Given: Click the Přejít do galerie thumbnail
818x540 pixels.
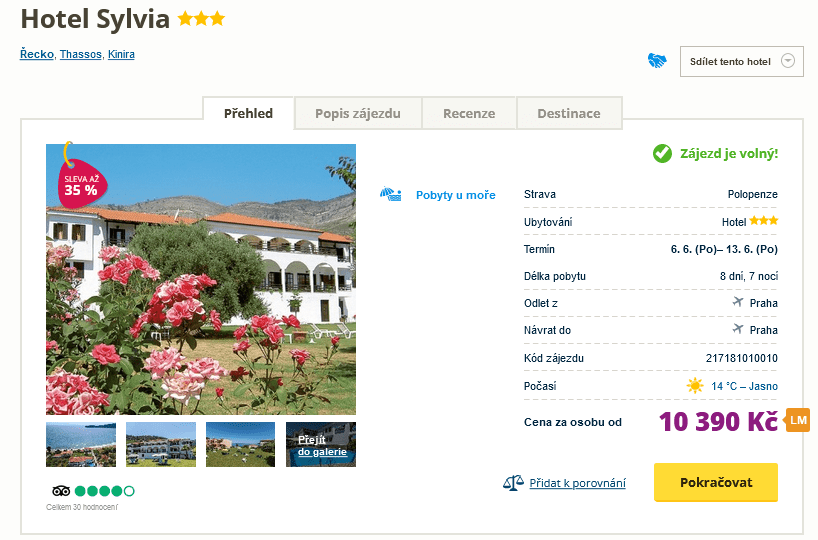Looking at the screenshot, I should pyautogui.click(x=321, y=445).
